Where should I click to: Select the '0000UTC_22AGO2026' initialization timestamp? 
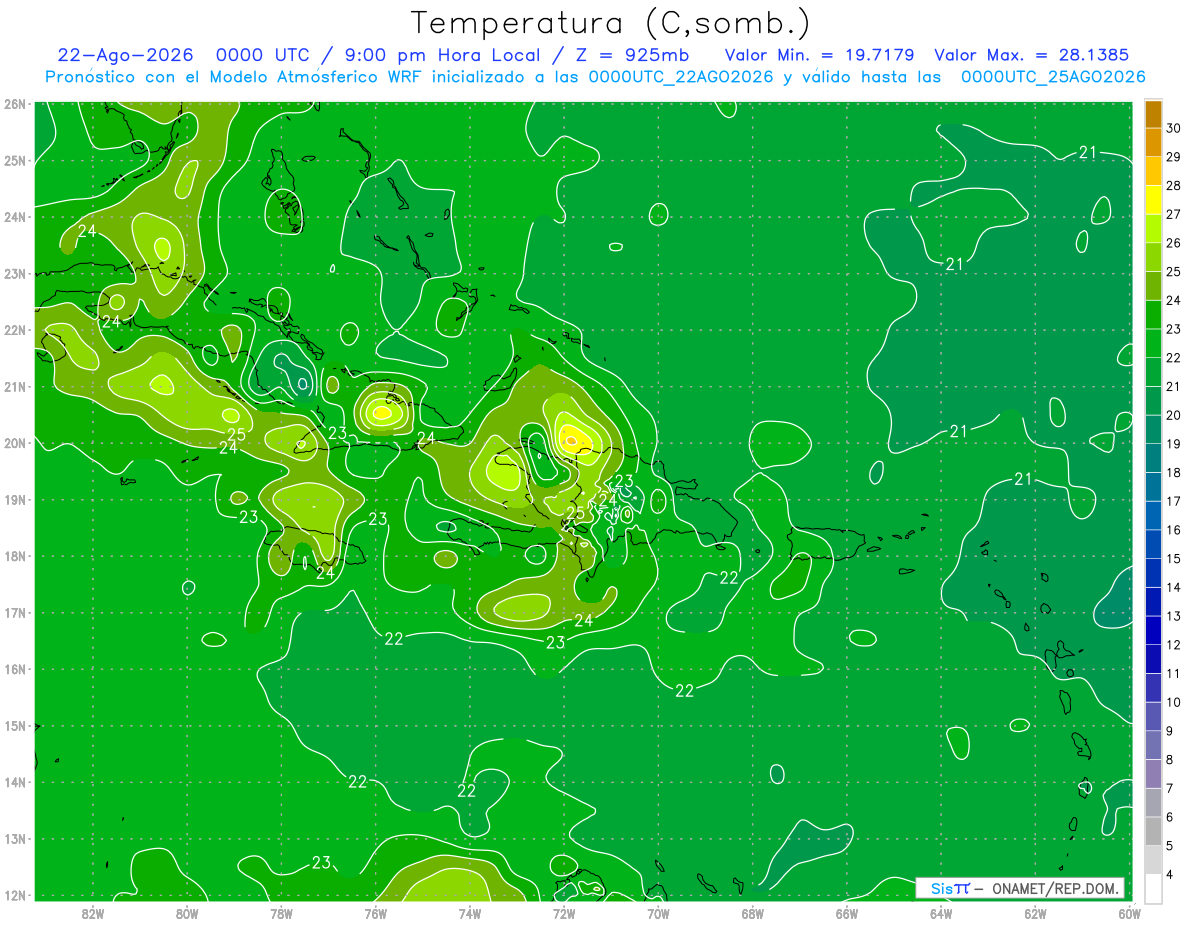click(680, 77)
